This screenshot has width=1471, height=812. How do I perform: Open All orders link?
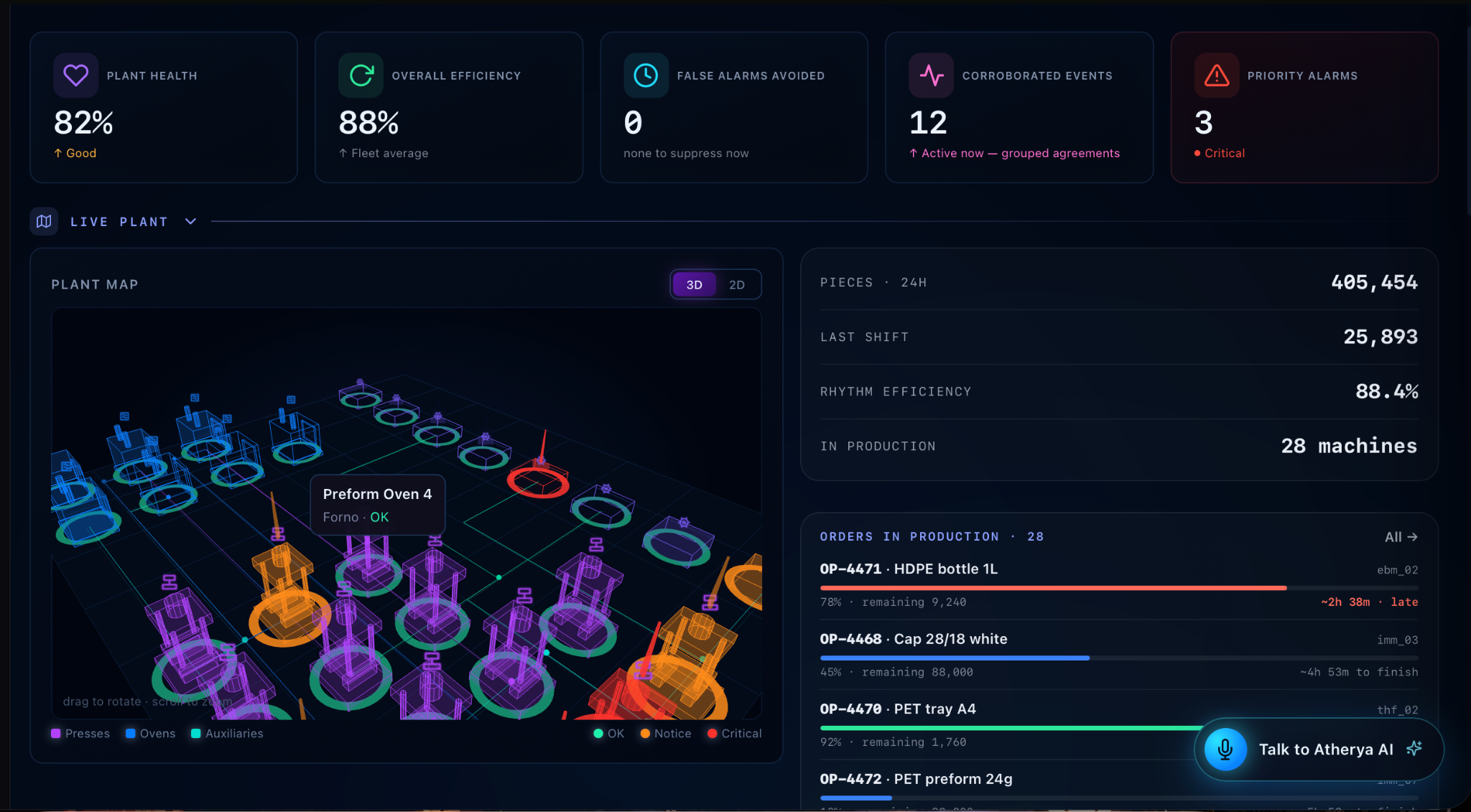pyautogui.click(x=1401, y=537)
